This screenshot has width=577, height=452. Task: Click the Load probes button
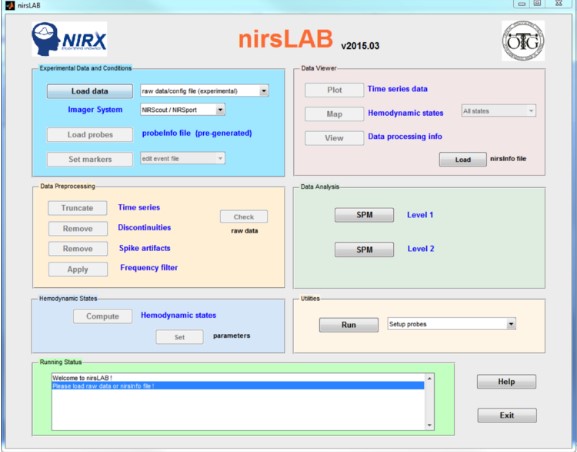90,135
